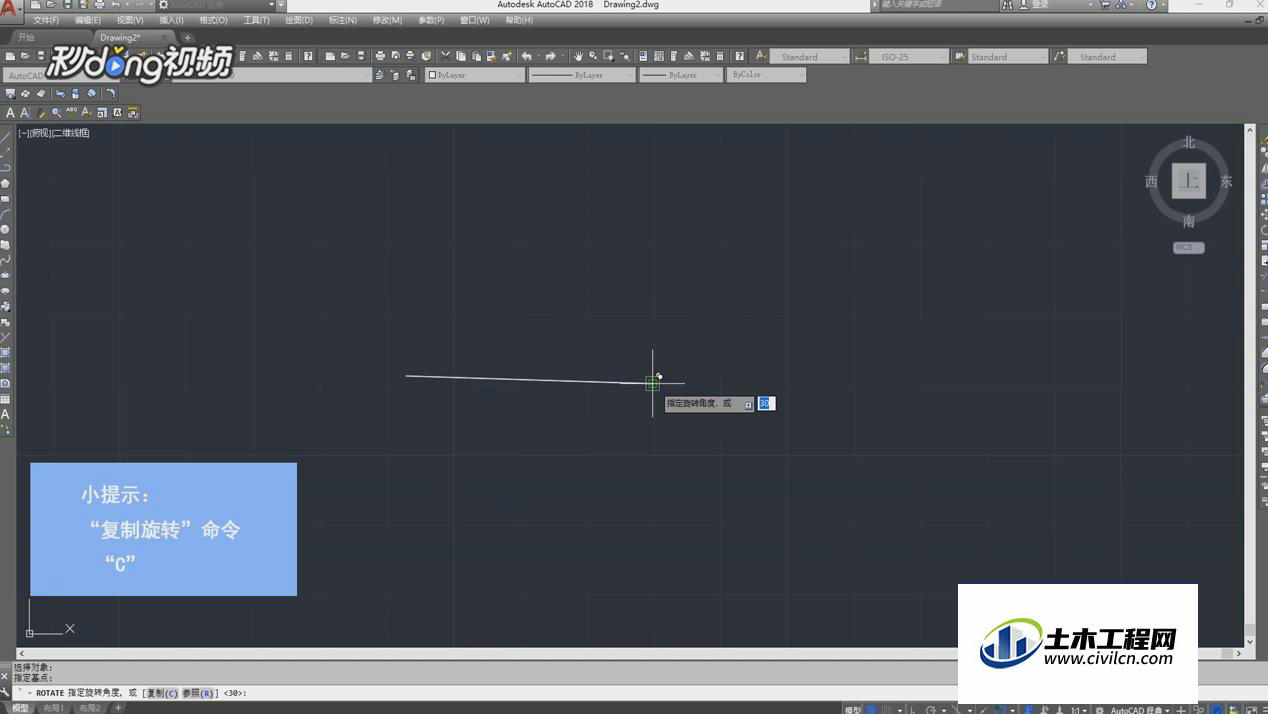Open the ByColor plot style dropdown

tap(767, 75)
